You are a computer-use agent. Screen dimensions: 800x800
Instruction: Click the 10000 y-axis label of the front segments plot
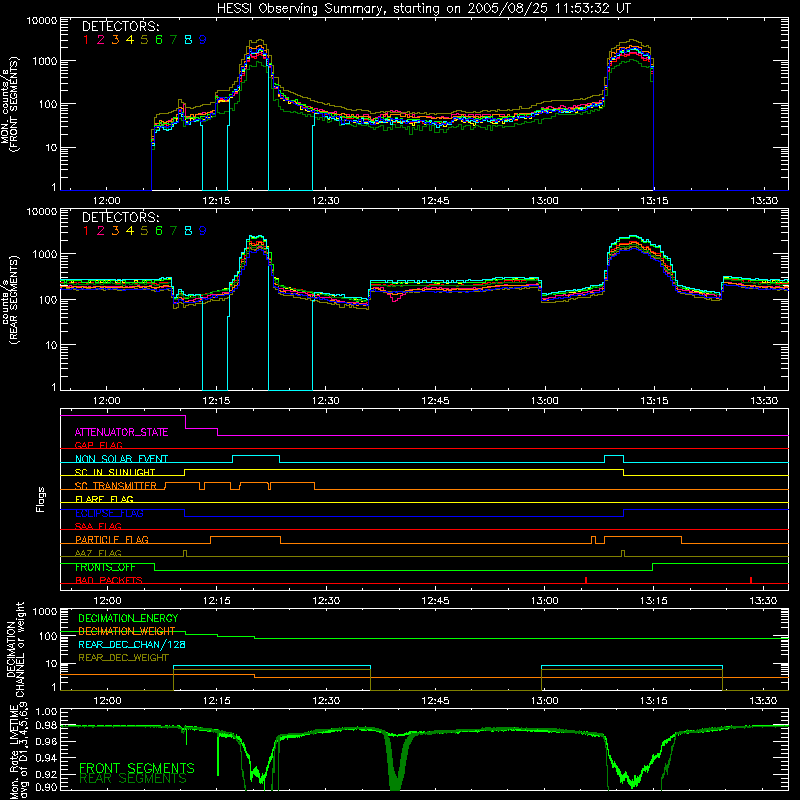[42, 21]
